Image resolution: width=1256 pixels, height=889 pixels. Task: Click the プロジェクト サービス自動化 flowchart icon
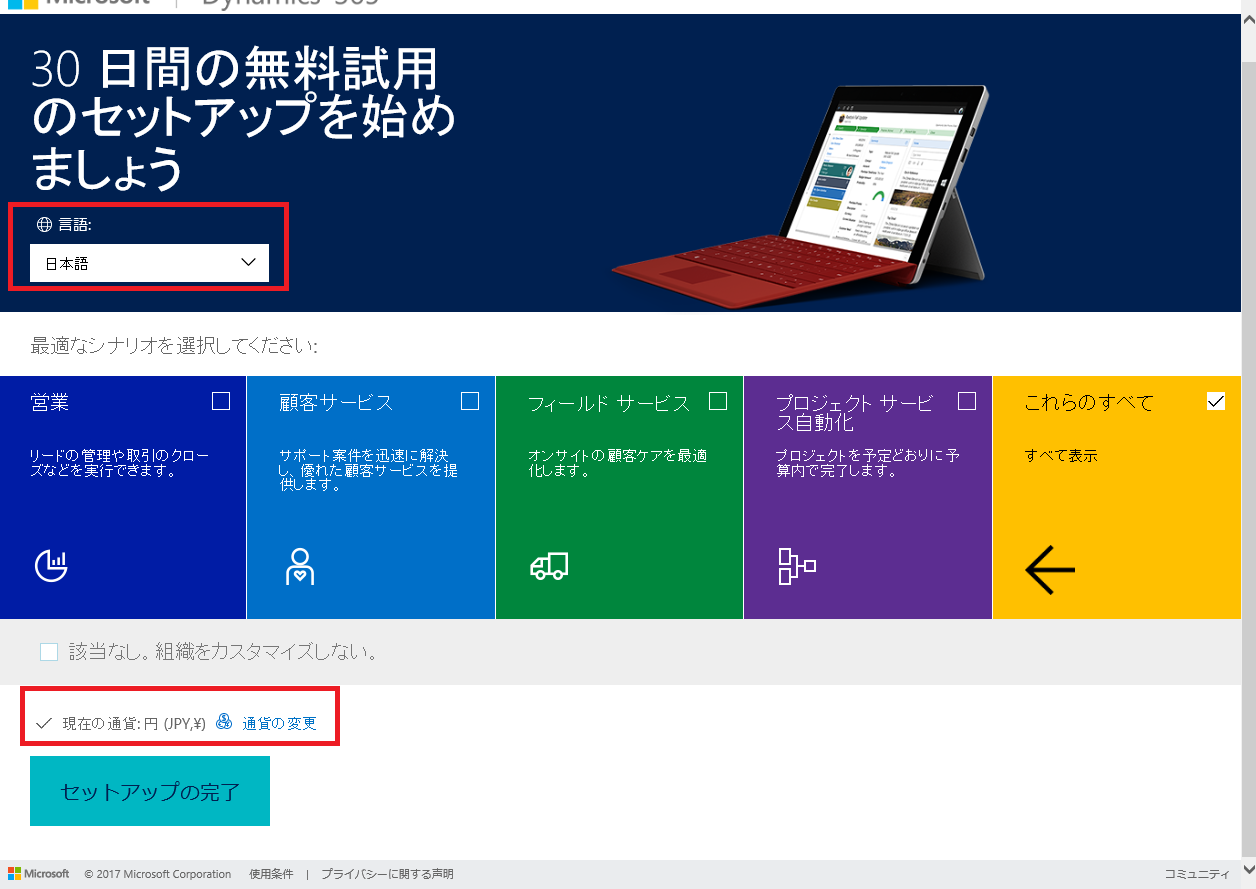point(796,566)
